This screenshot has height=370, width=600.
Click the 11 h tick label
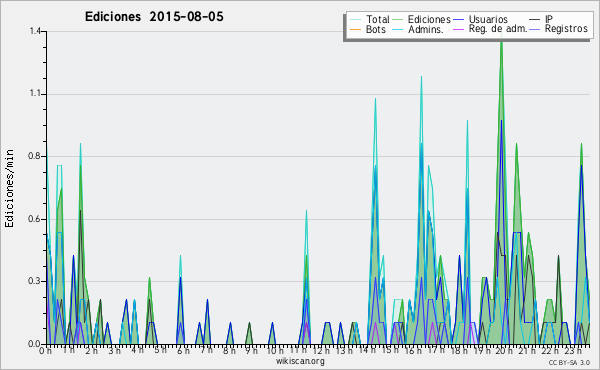click(x=298, y=350)
